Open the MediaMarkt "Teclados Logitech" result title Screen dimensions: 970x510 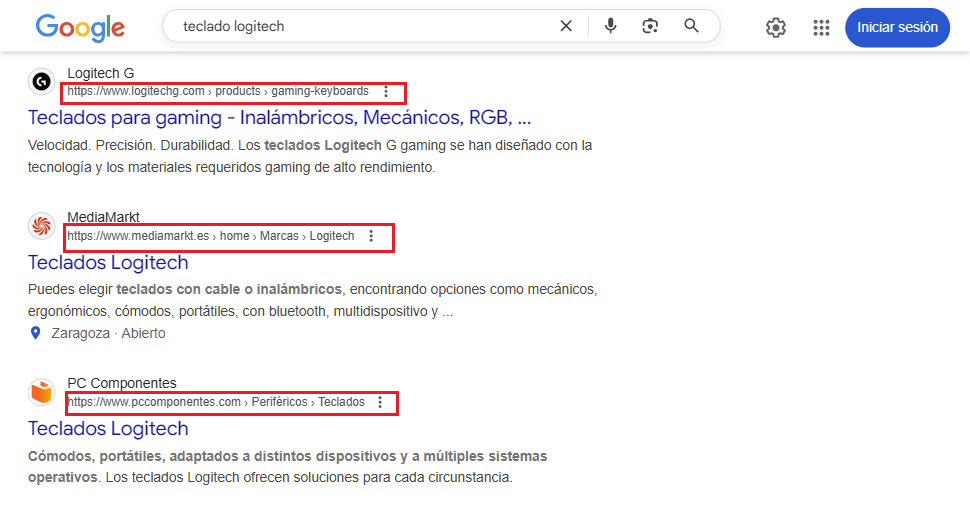[x=108, y=263]
